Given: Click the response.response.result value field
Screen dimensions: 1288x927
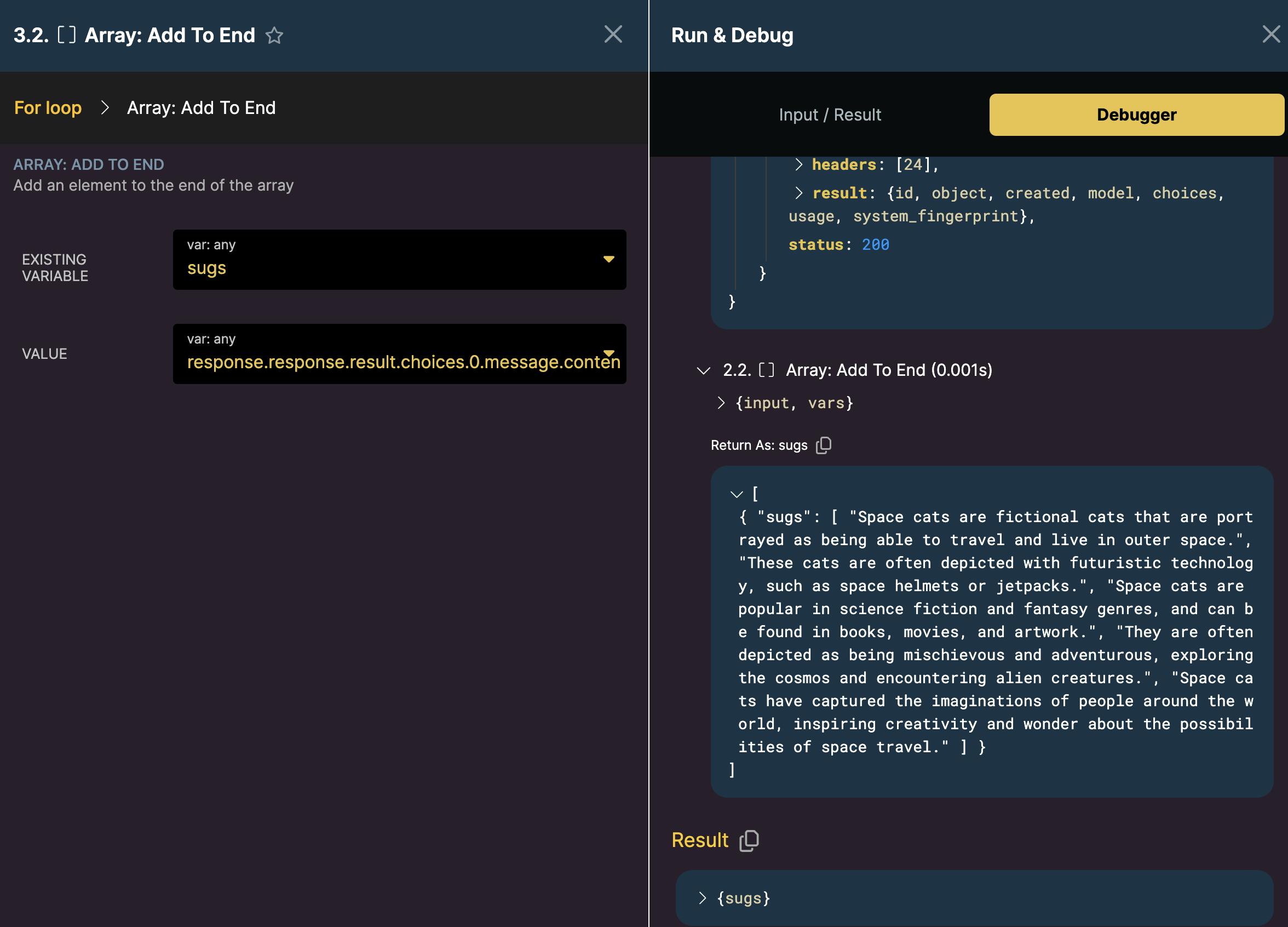Looking at the screenshot, I should point(392,362).
